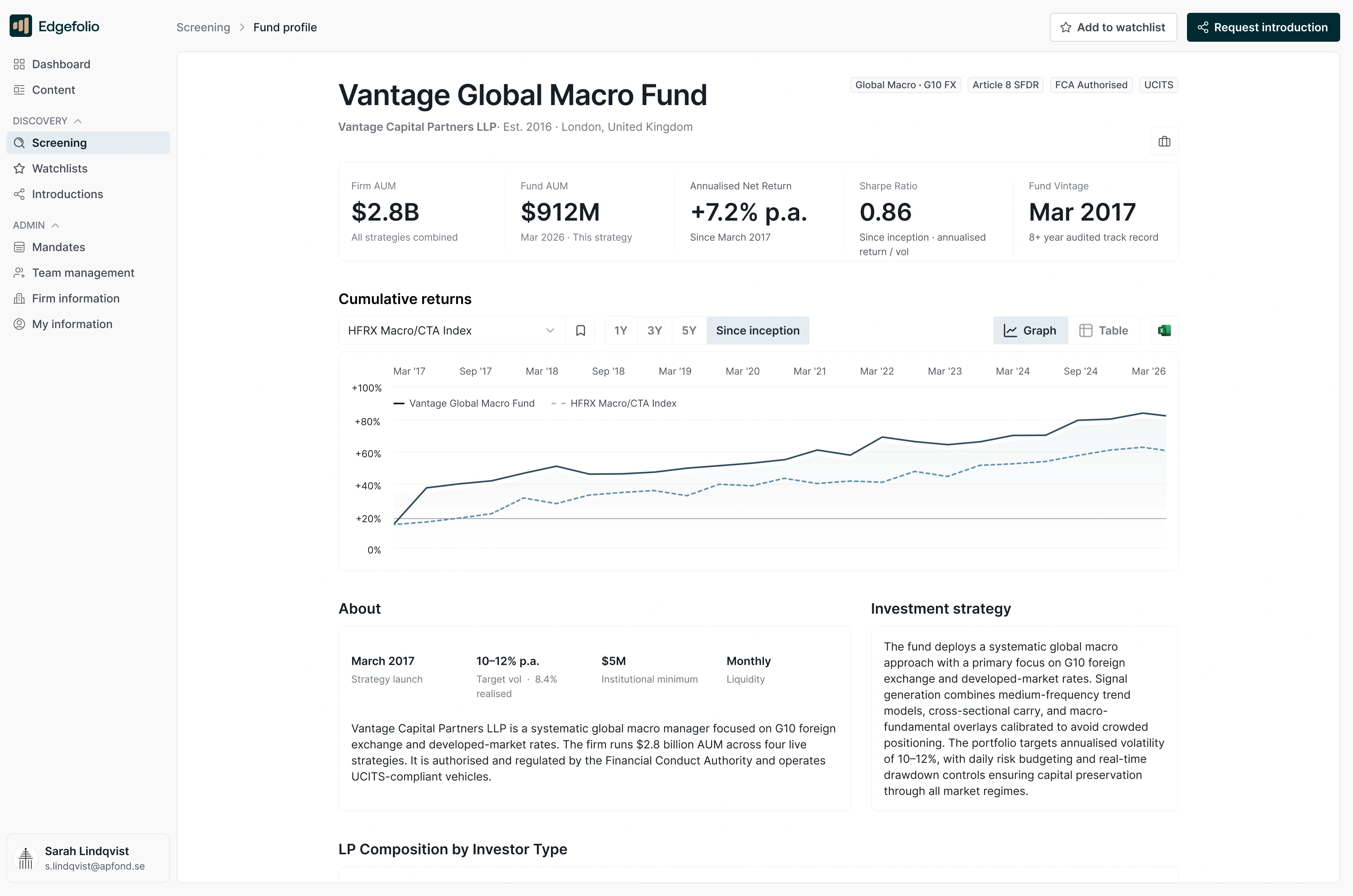The height and width of the screenshot is (896, 1353).
Task: Click the Mandates document icon
Action: pos(19,247)
